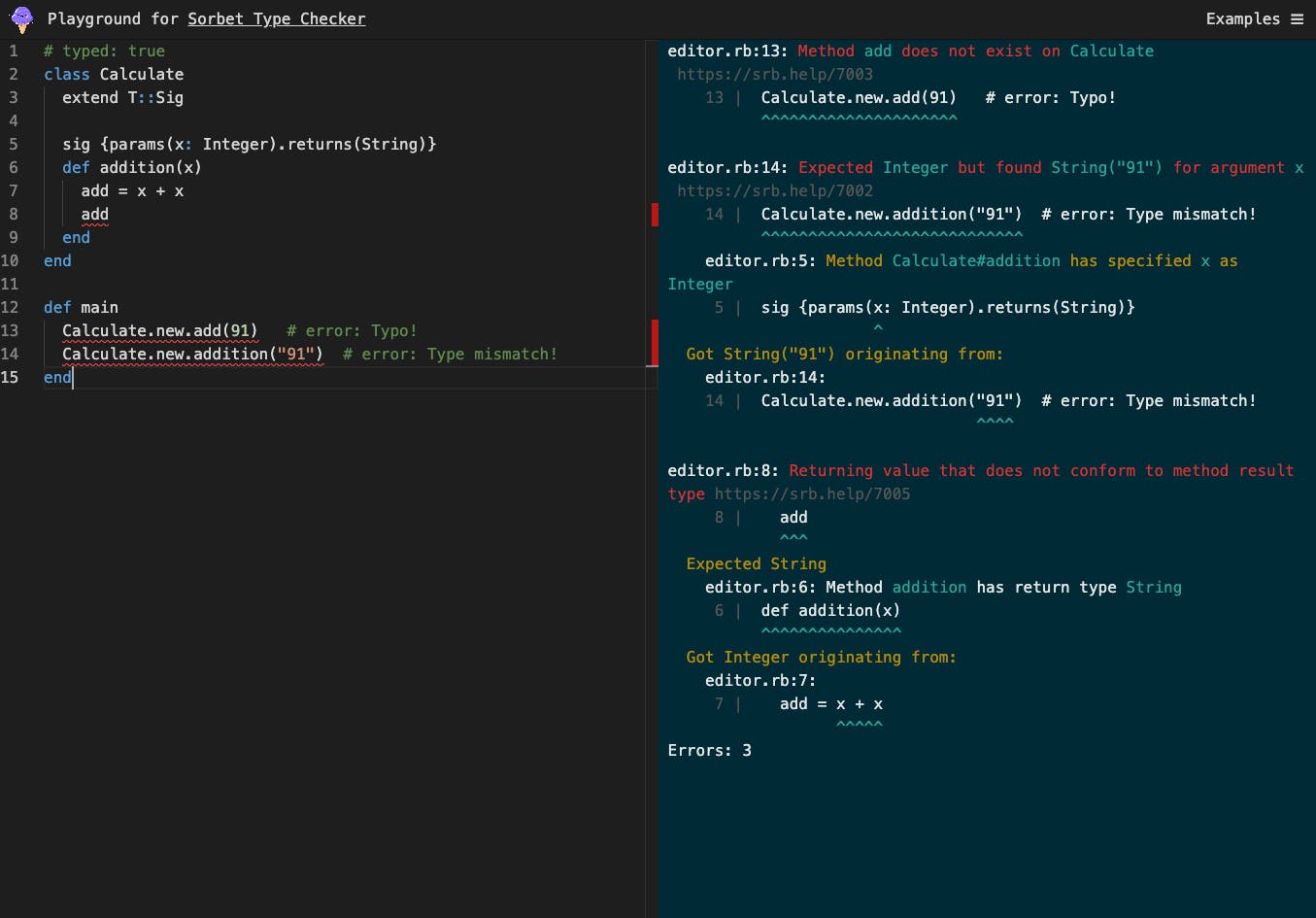1316x918 pixels.
Task: Click the editor.rb:8 error location
Action: 723,470
